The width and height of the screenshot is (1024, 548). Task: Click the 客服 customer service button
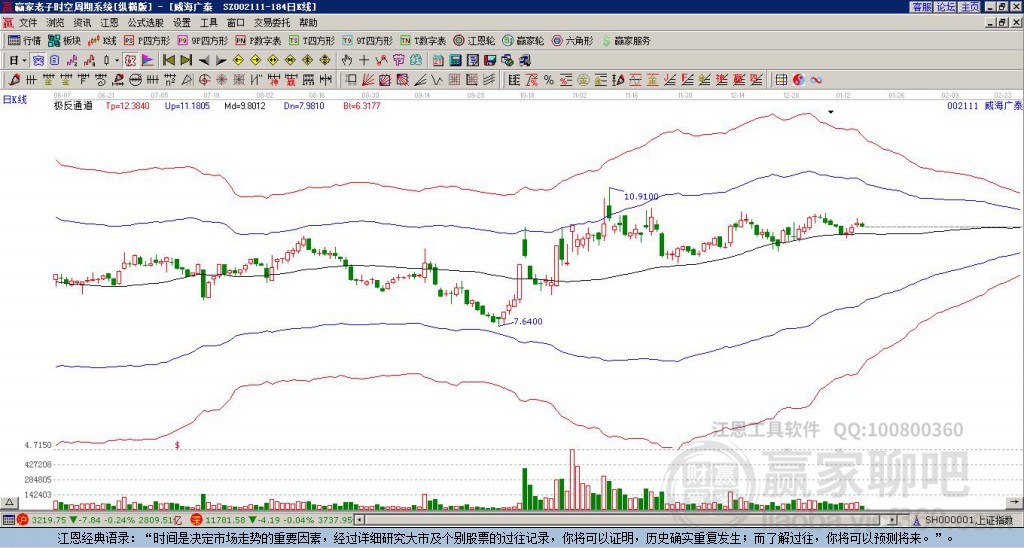(922, 6)
